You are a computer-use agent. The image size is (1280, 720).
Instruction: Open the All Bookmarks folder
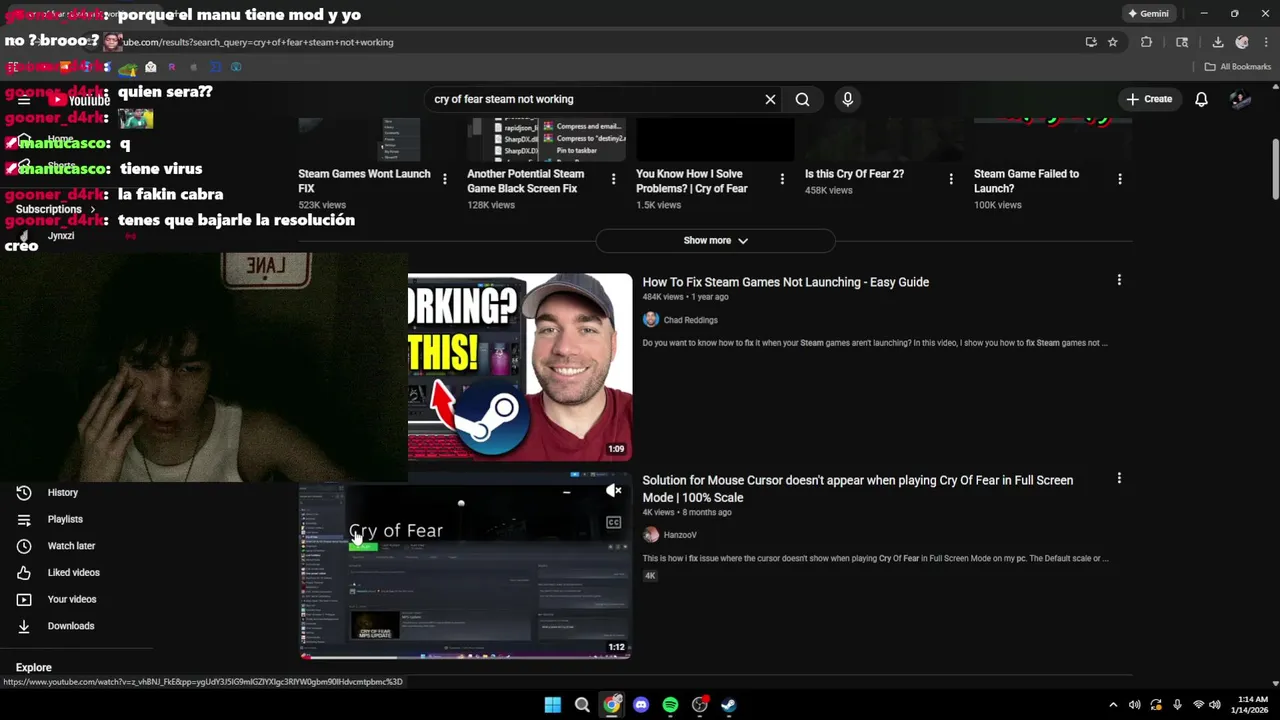(1237, 67)
